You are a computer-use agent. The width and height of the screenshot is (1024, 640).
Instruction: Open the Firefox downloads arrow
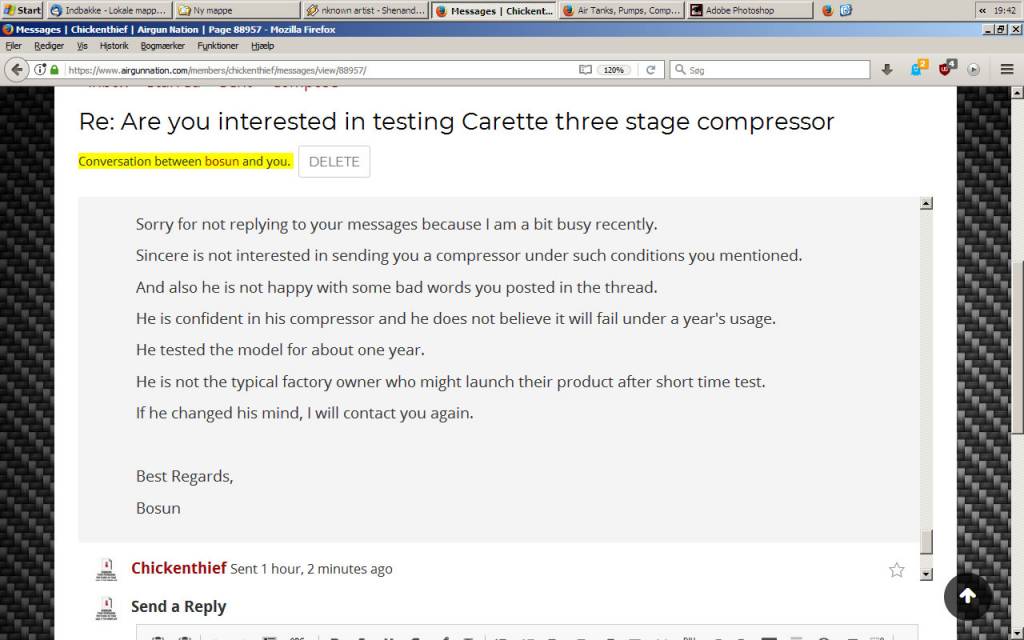click(x=887, y=69)
